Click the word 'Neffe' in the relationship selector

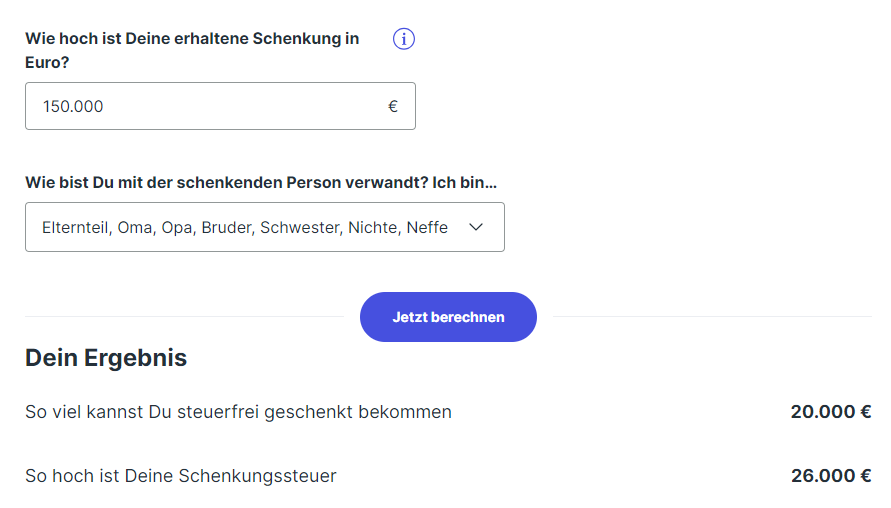pyautogui.click(x=427, y=227)
